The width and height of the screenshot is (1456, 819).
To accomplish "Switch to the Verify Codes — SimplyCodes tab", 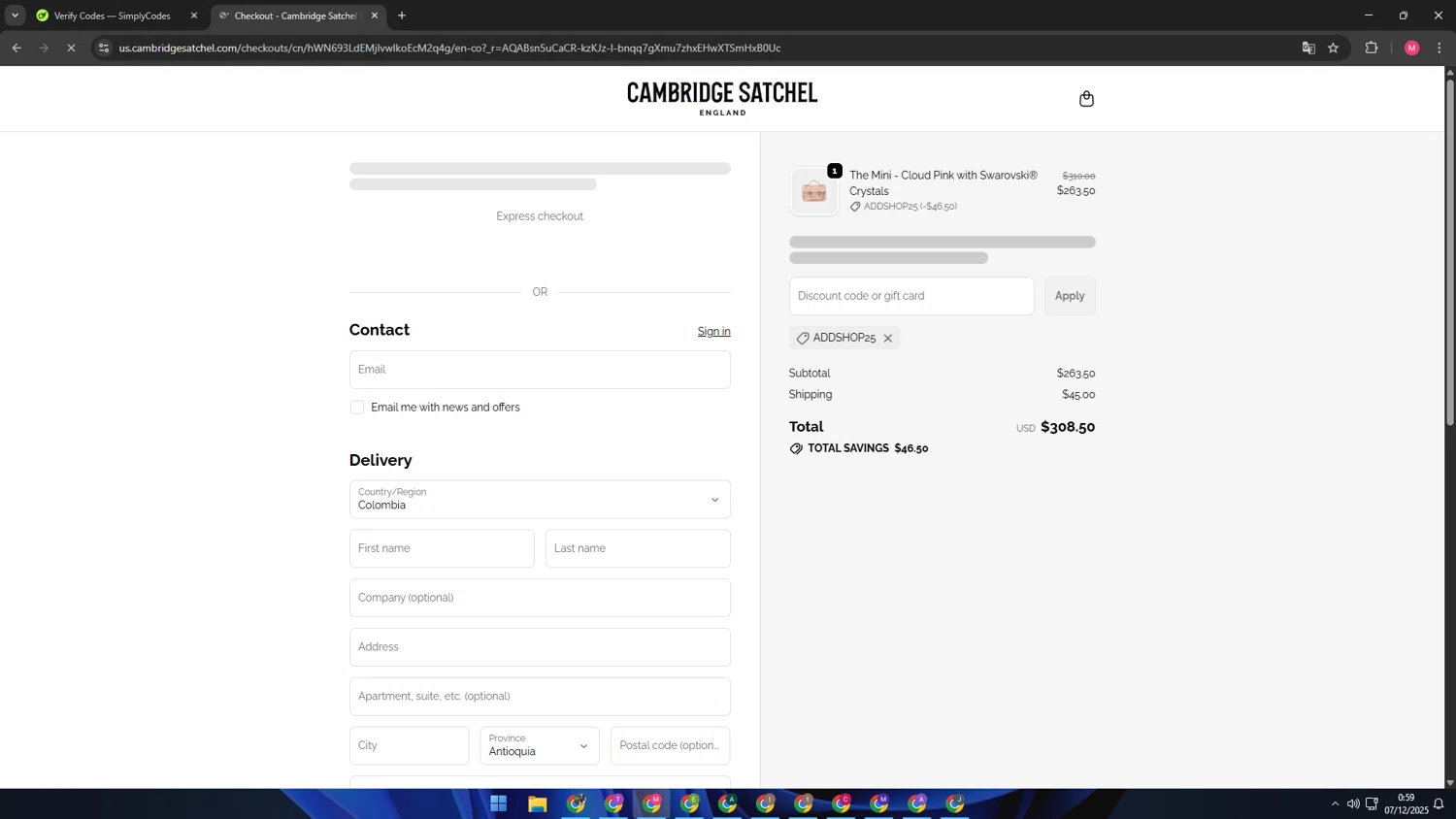I will 112,16.
